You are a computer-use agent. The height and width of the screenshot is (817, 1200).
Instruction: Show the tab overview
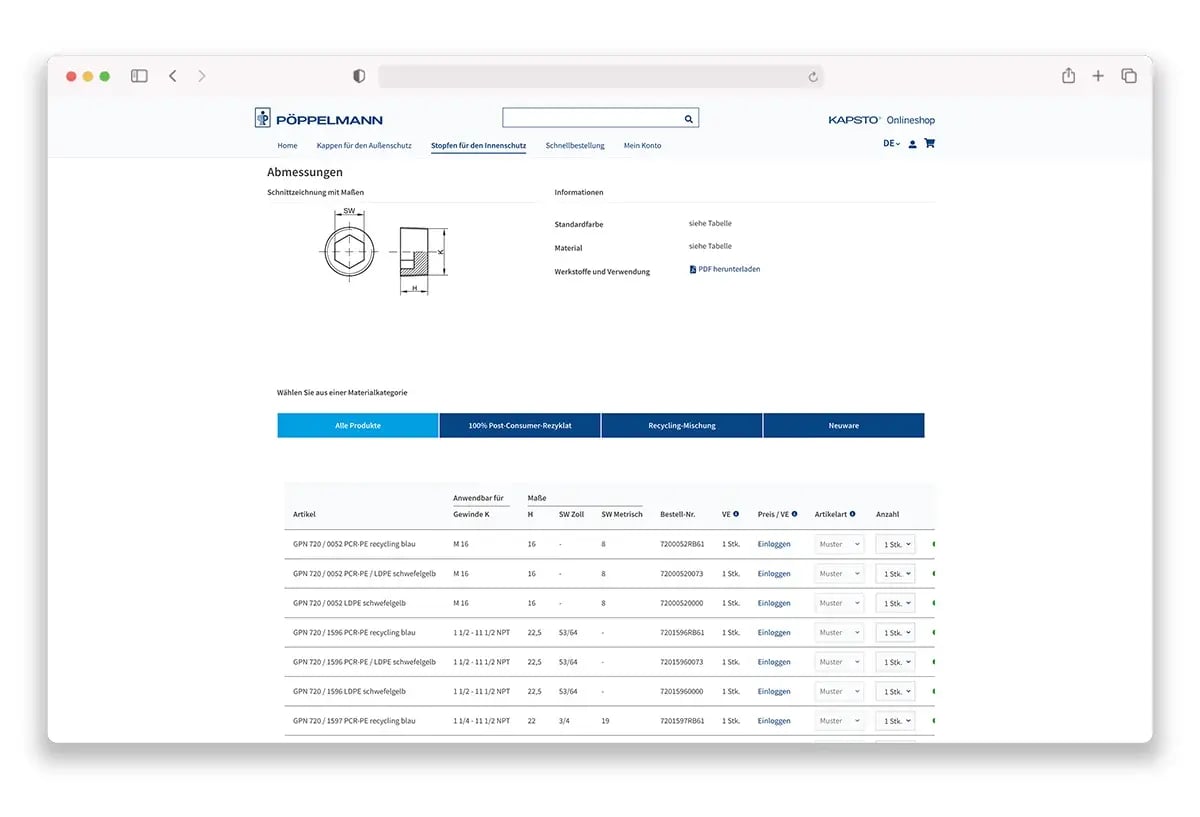click(x=1129, y=76)
